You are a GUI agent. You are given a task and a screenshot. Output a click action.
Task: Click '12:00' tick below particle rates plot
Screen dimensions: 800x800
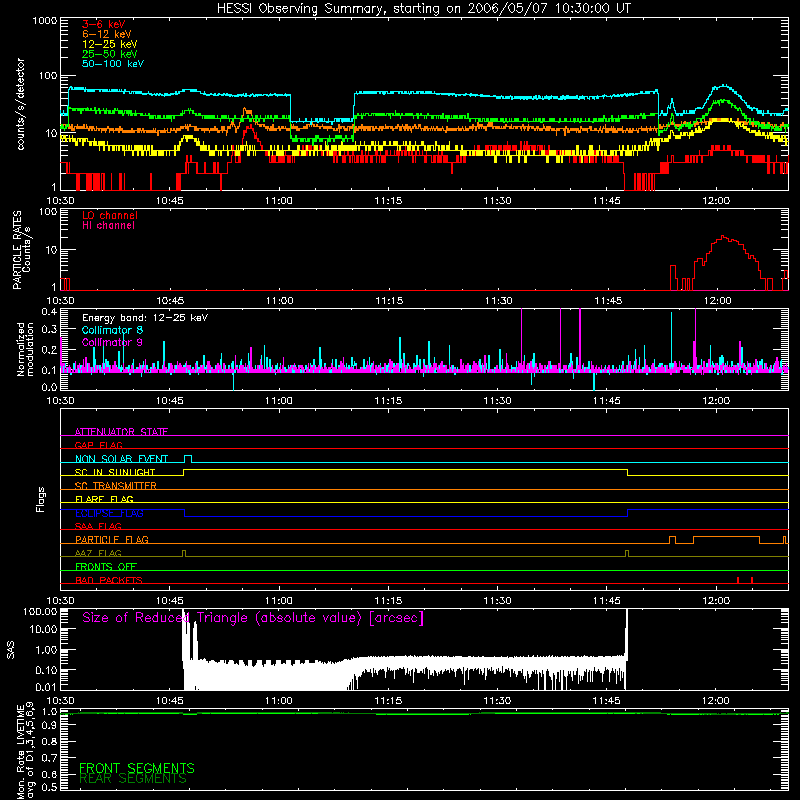[717, 301]
